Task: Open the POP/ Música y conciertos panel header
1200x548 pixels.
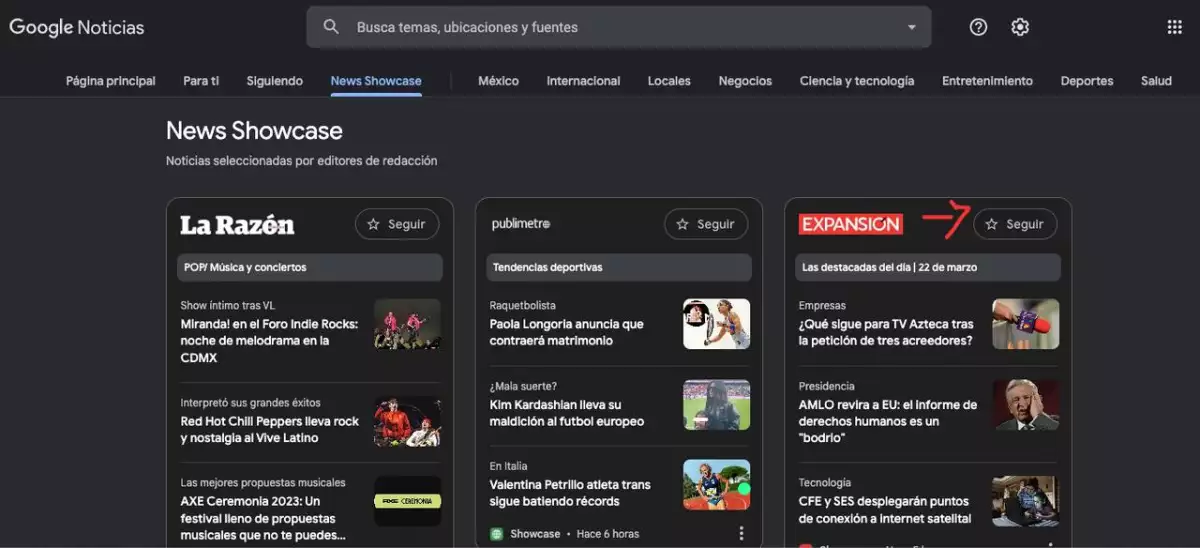Action: click(309, 267)
